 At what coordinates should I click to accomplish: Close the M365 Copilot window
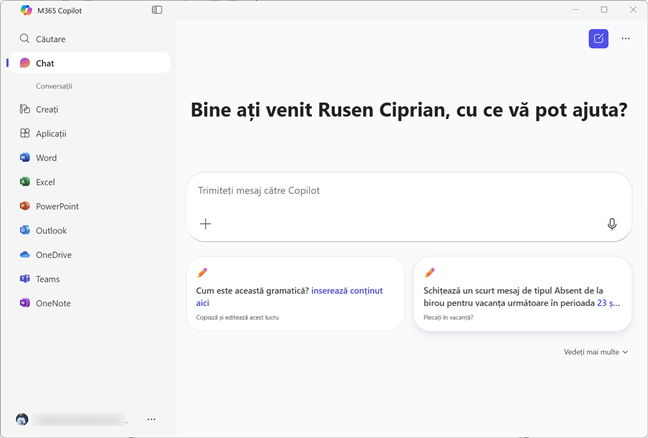pos(633,10)
